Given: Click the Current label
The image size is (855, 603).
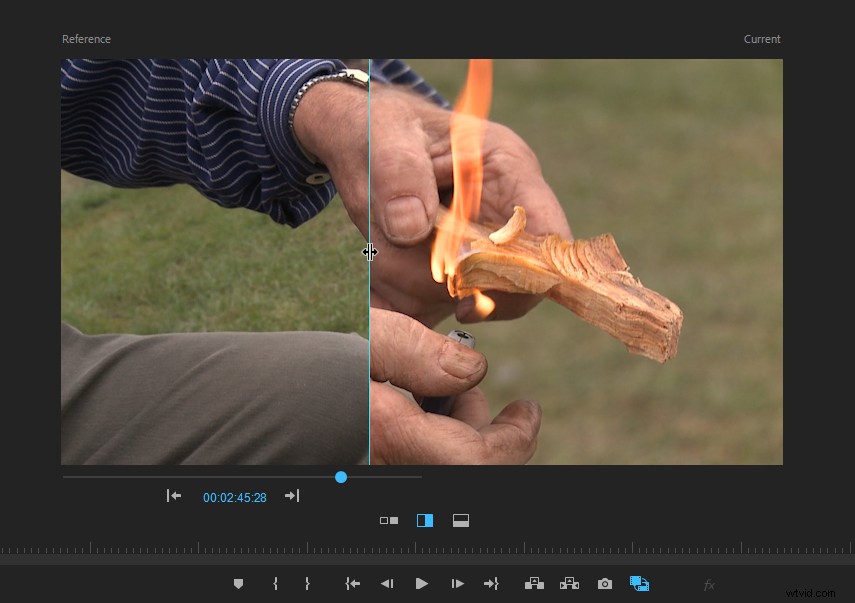Looking at the screenshot, I should (762, 39).
